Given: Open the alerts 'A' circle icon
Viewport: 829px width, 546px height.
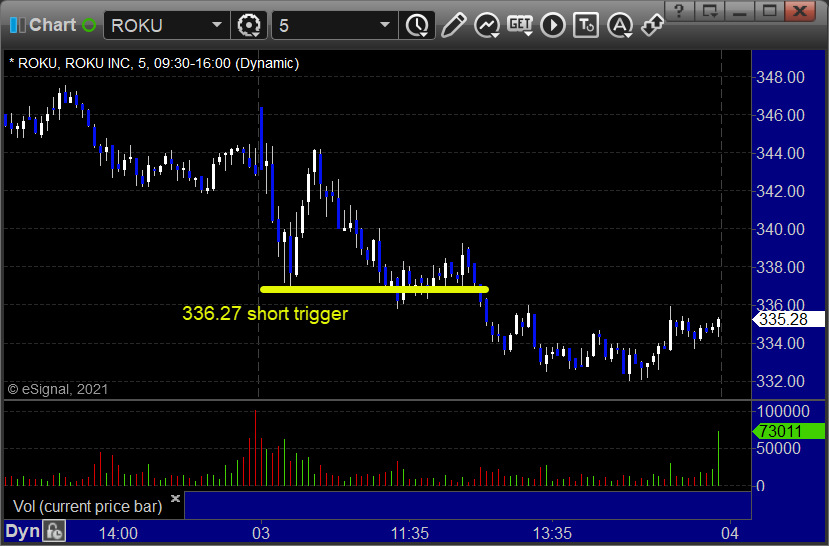Looking at the screenshot, I should (x=620, y=25).
